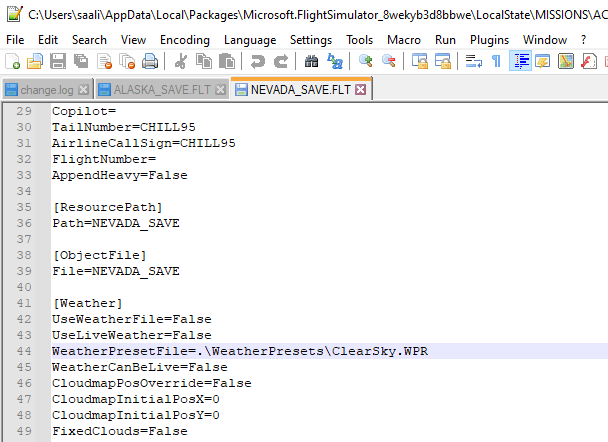
Task: Close current document via toolbar icon
Action: pyautogui.click(x=104, y=61)
